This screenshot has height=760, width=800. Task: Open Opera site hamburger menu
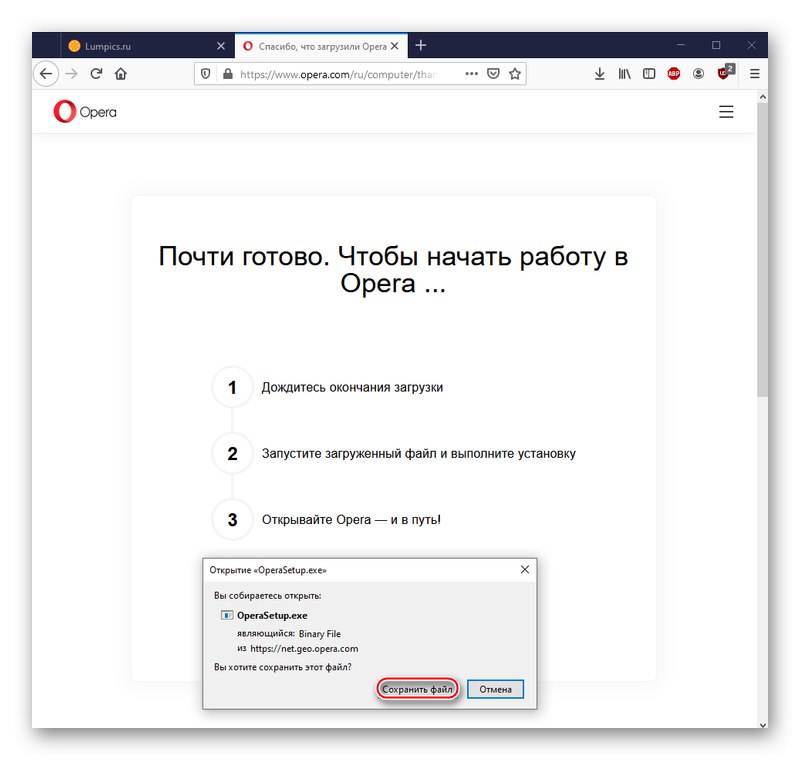tap(726, 112)
